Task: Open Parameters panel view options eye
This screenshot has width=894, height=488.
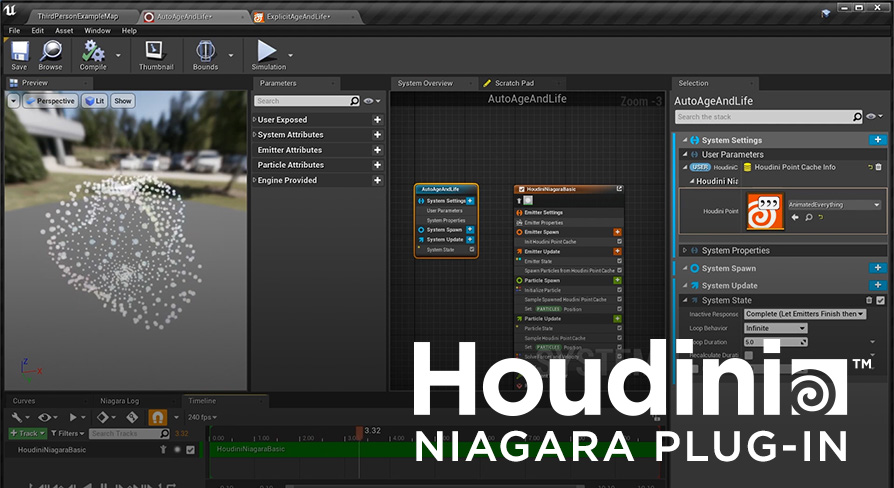Action: point(371,101)
